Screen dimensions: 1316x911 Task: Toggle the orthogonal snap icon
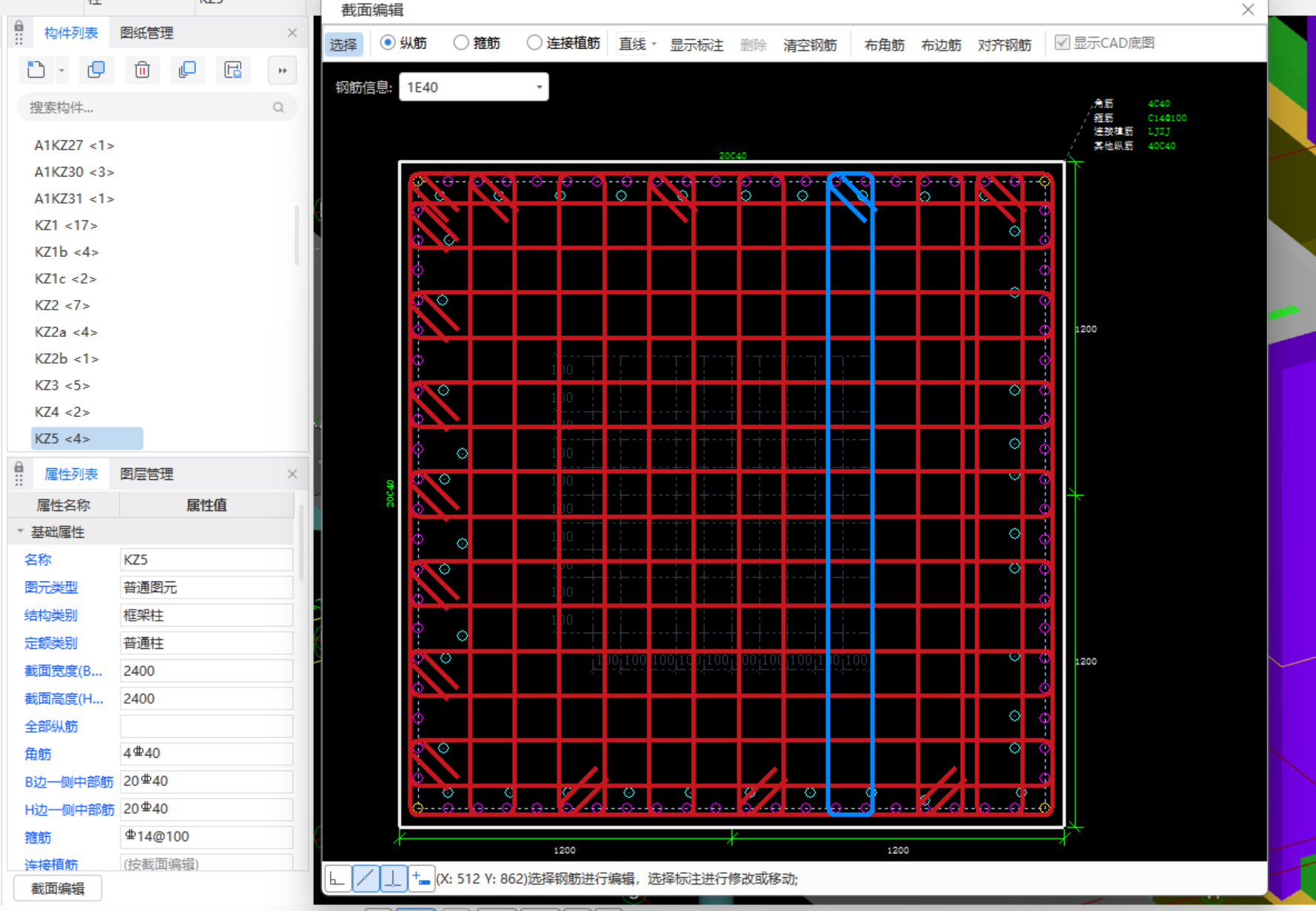pos(338,879)
